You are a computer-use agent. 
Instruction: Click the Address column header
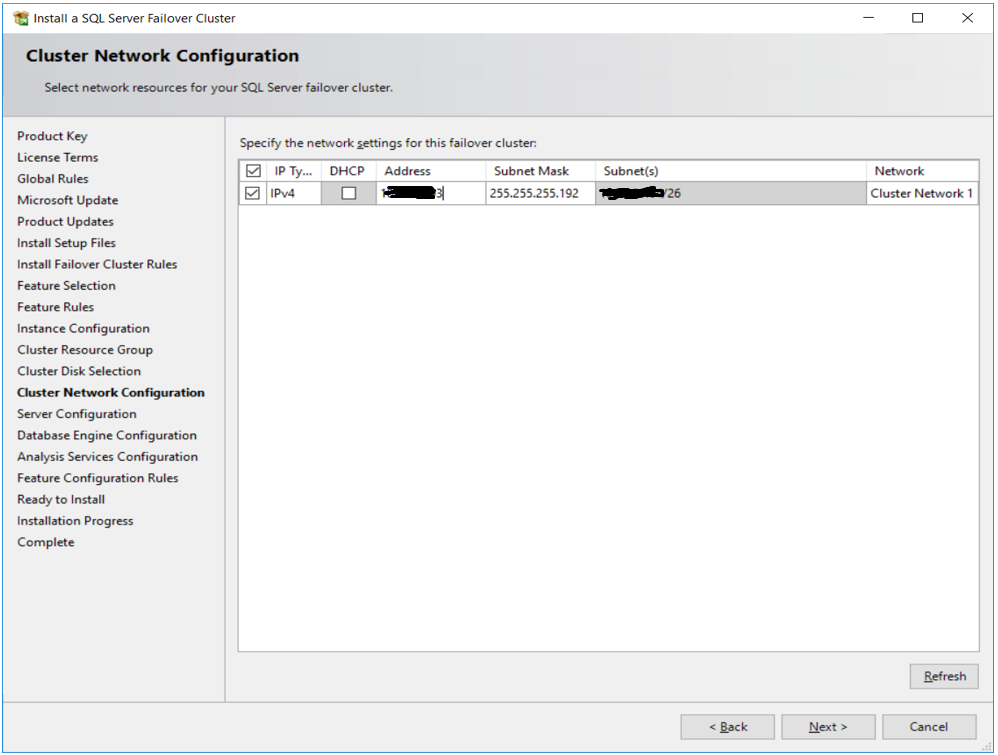[431, 171]
